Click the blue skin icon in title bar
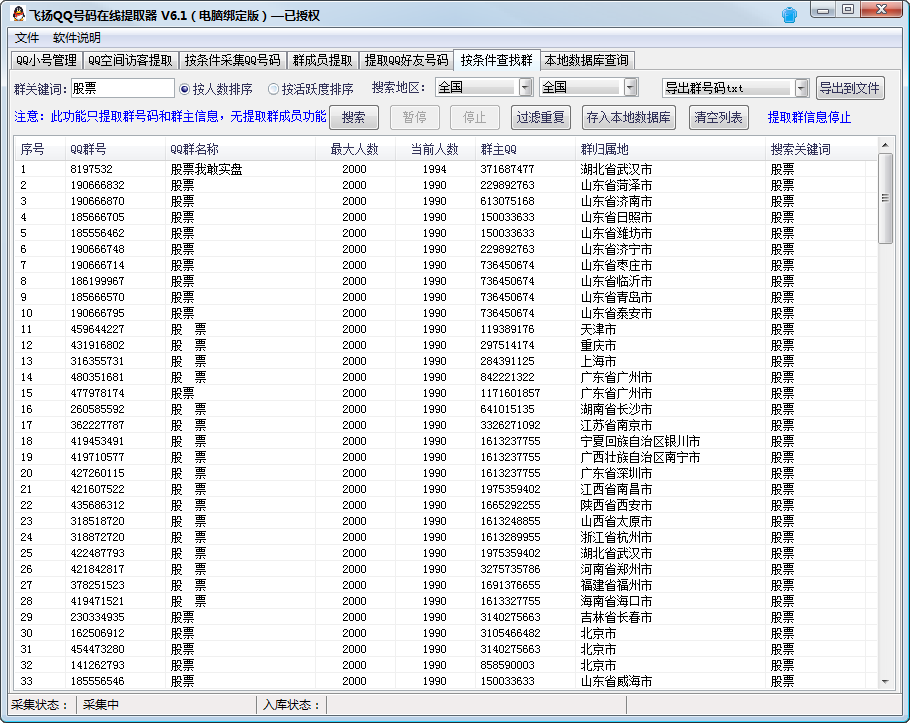Image resolution: width=910 pixels, height=723 pixels. (x=789, y=14)
